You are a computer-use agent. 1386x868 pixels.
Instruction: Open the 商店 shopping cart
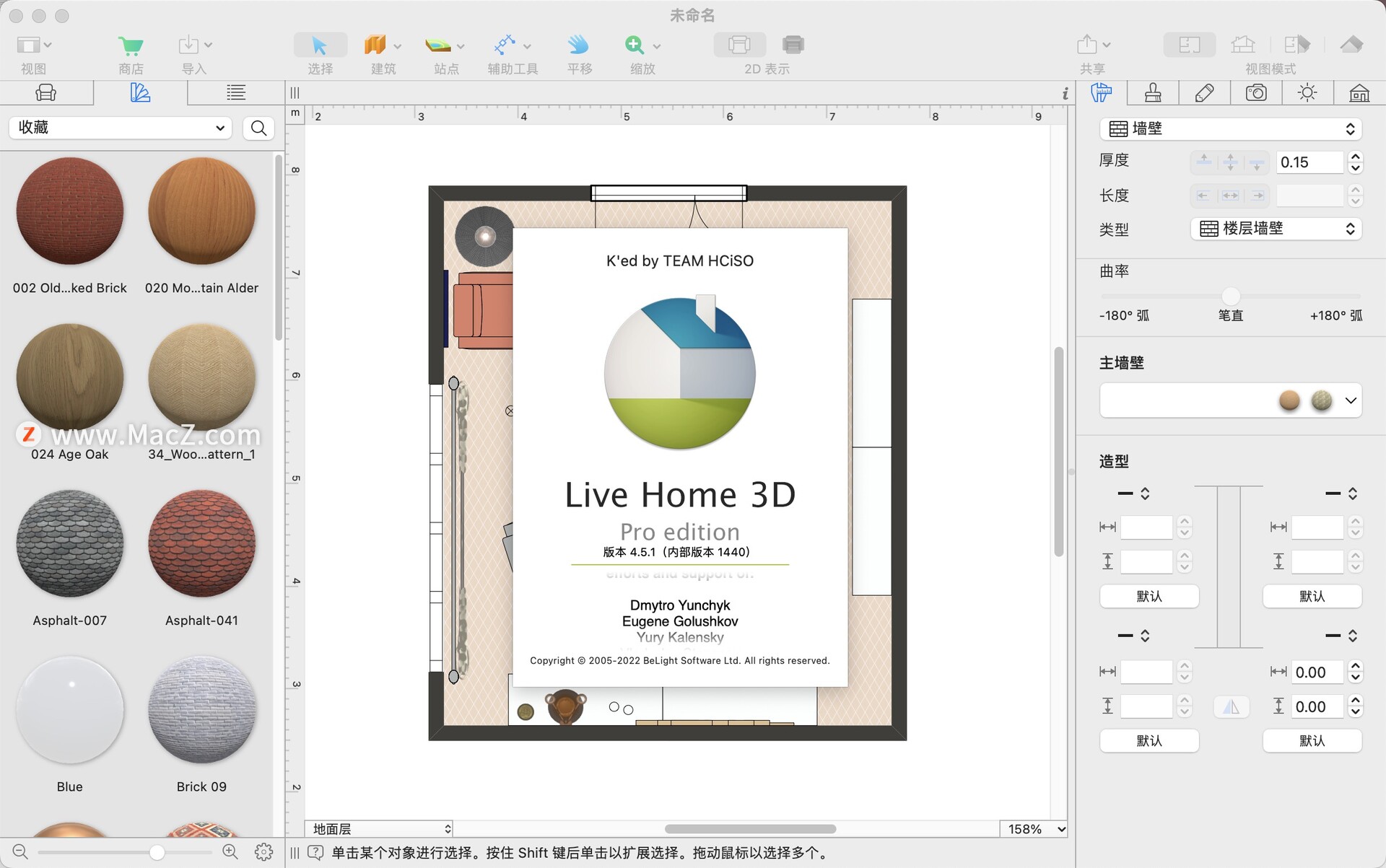coord(131,45)
